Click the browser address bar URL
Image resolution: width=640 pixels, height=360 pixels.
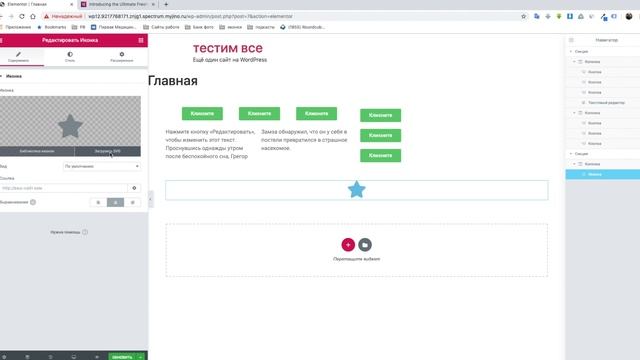(x=190, y=16)
